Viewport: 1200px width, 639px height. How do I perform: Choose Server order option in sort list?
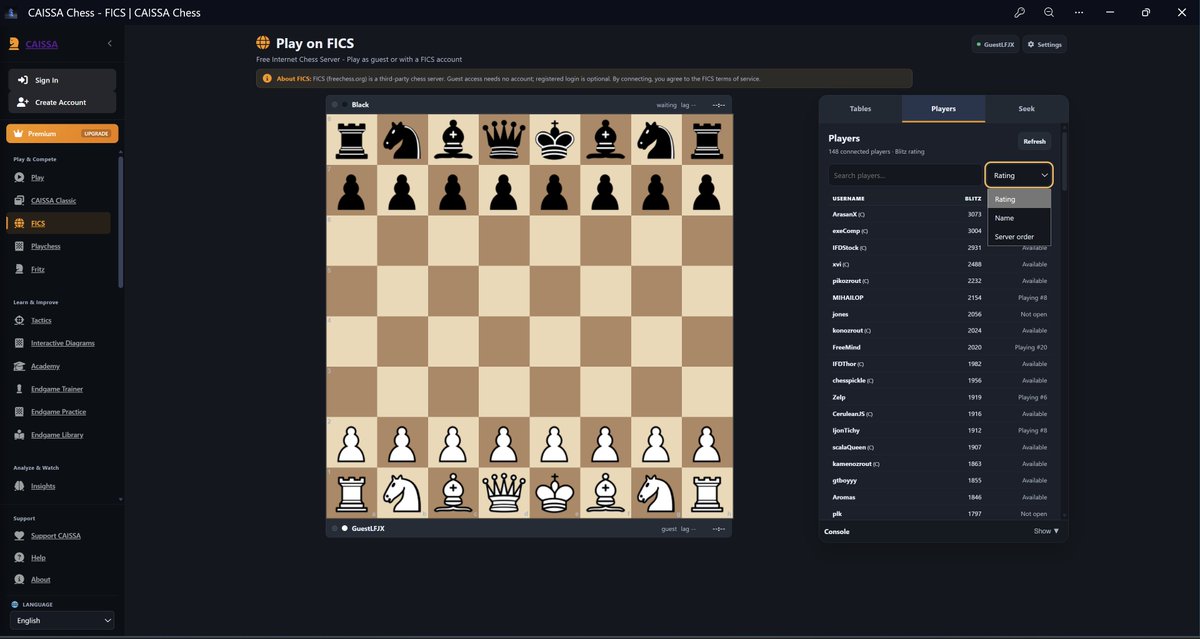[1019, 237]
